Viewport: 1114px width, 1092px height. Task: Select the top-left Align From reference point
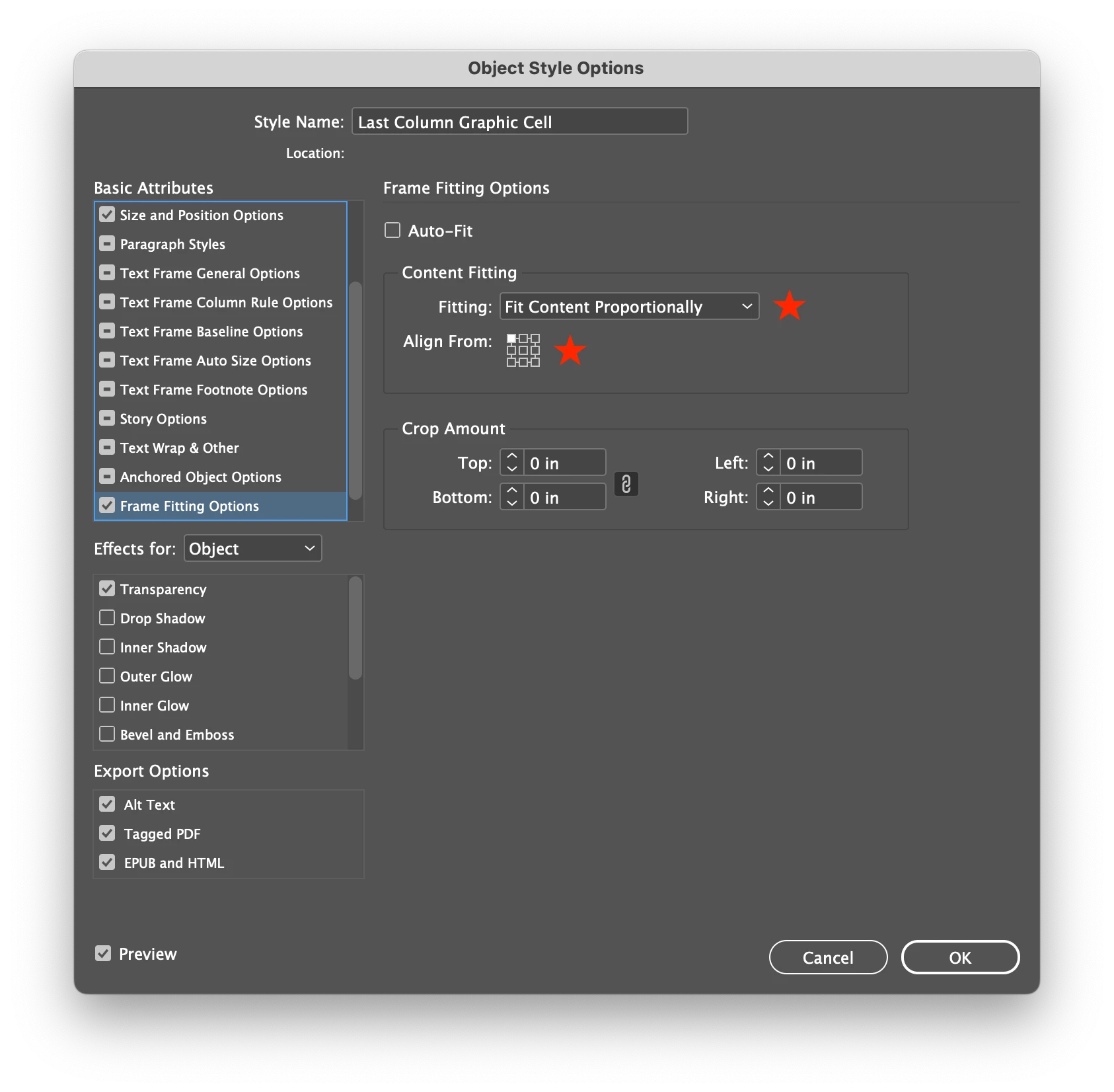(511, 338)
